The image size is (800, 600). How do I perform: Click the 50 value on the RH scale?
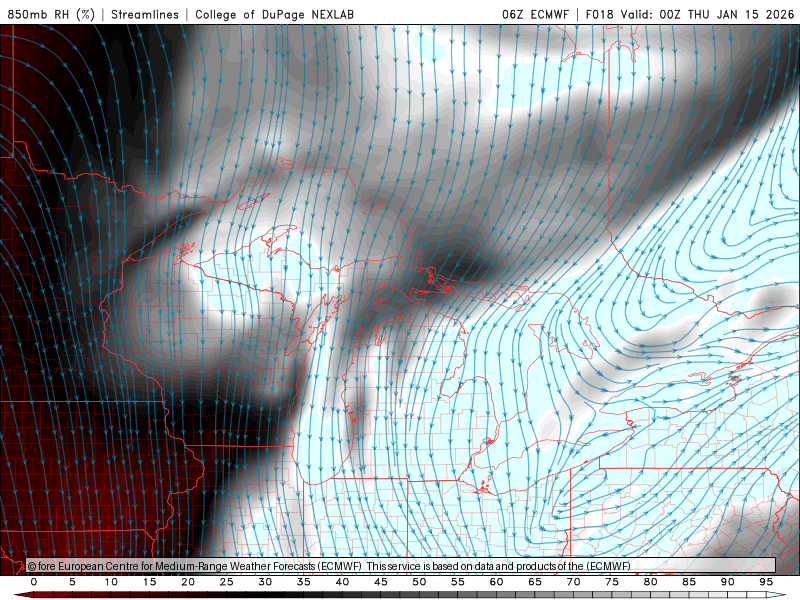pos(419,582)
